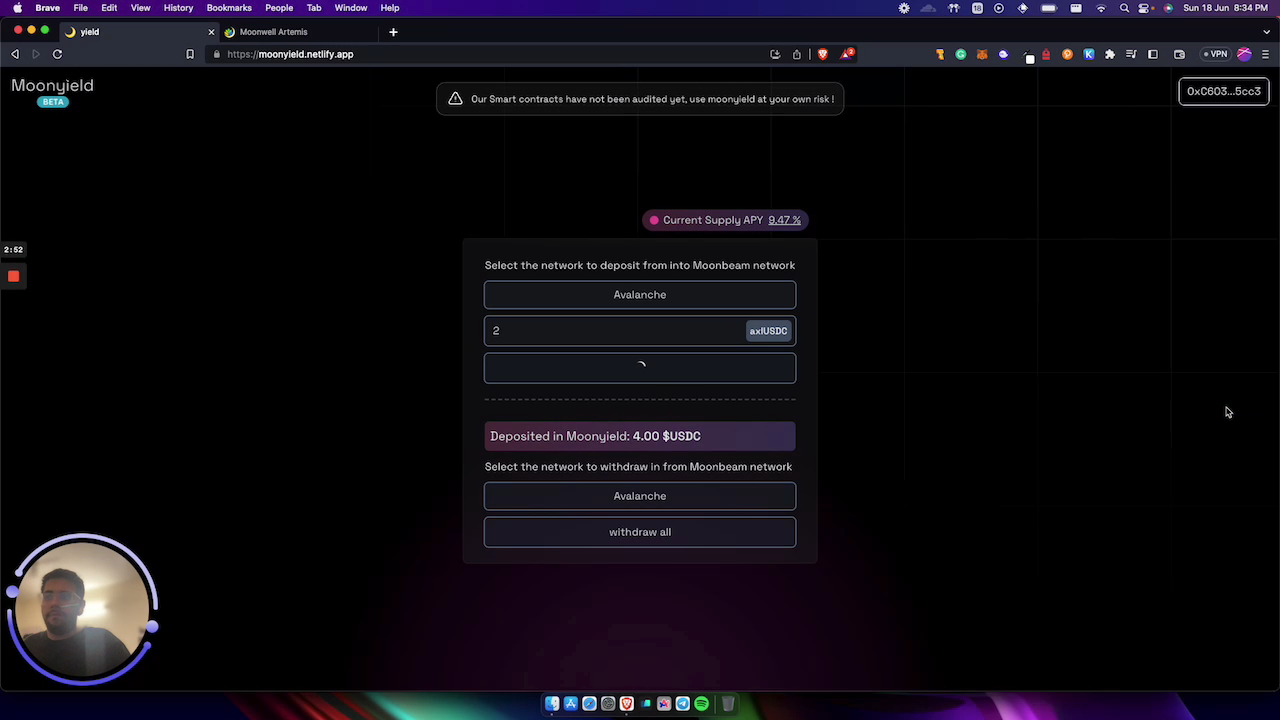Click the Brave Shields lion icon
The width and height of the screenshot is (1280, 720).
(823, 54)
